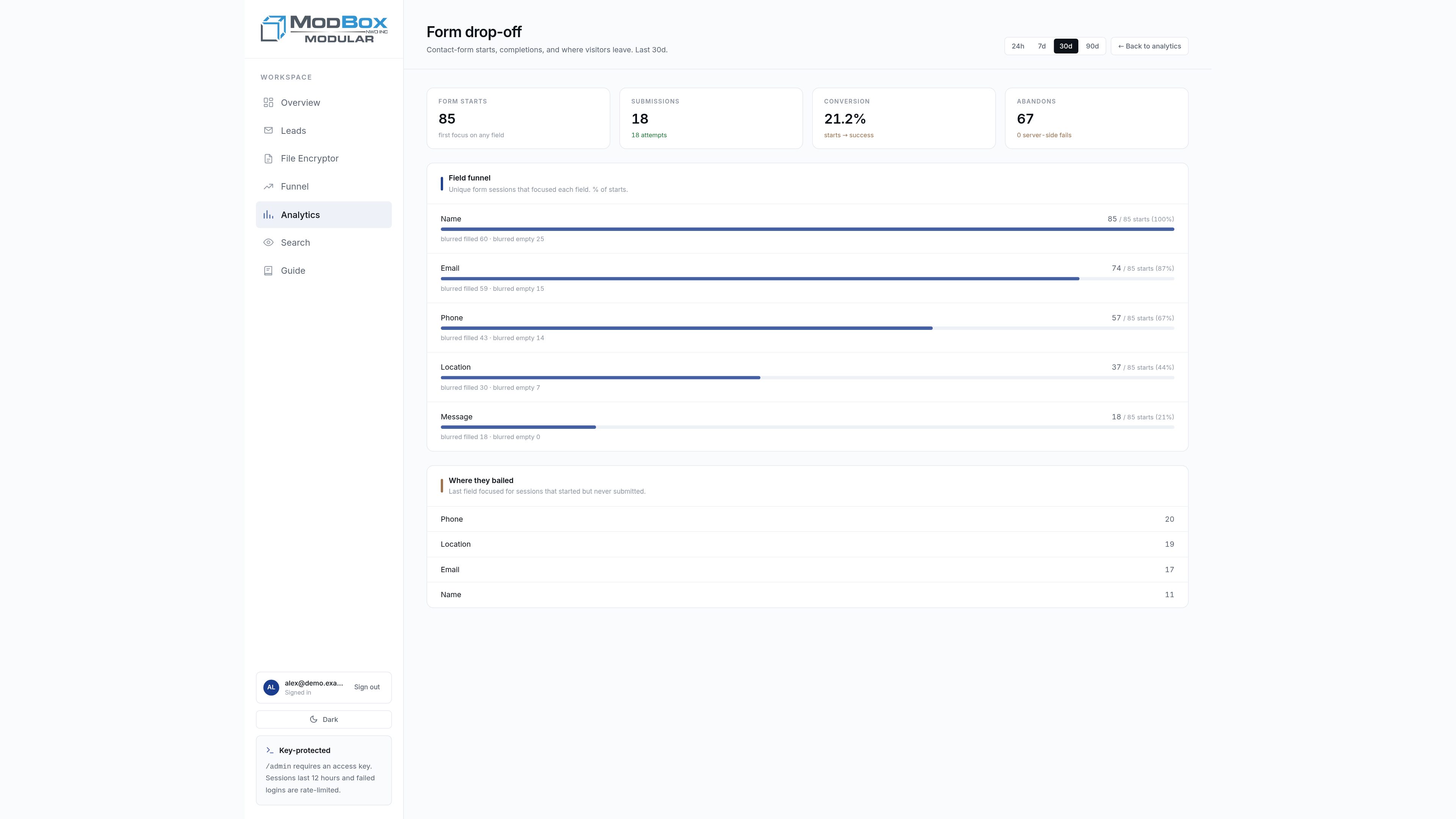This screenshot has height=819, width=1456.
Task: Click the Email funnel progress bar
Action: coord(807,279)
